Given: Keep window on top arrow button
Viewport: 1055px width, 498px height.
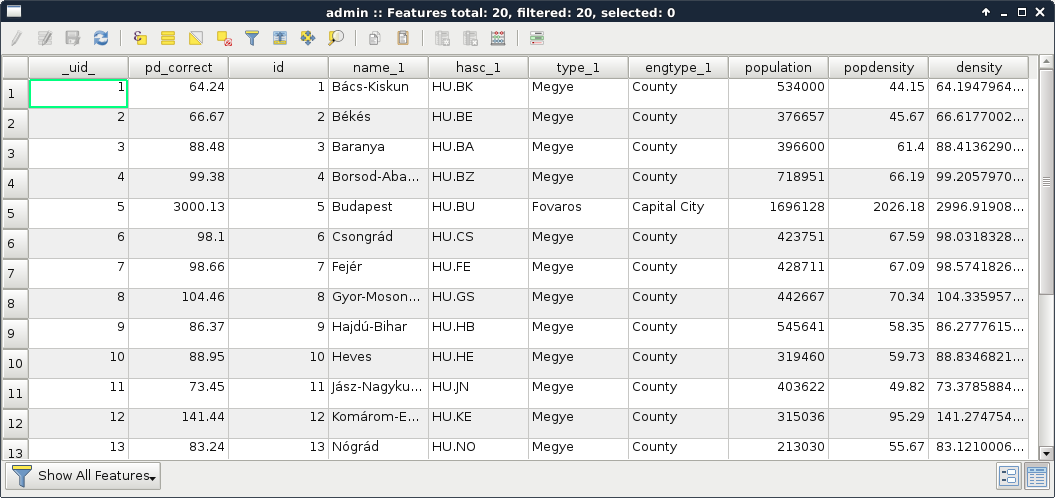Looking at the screenshot, I should click(x=986, y=12).
